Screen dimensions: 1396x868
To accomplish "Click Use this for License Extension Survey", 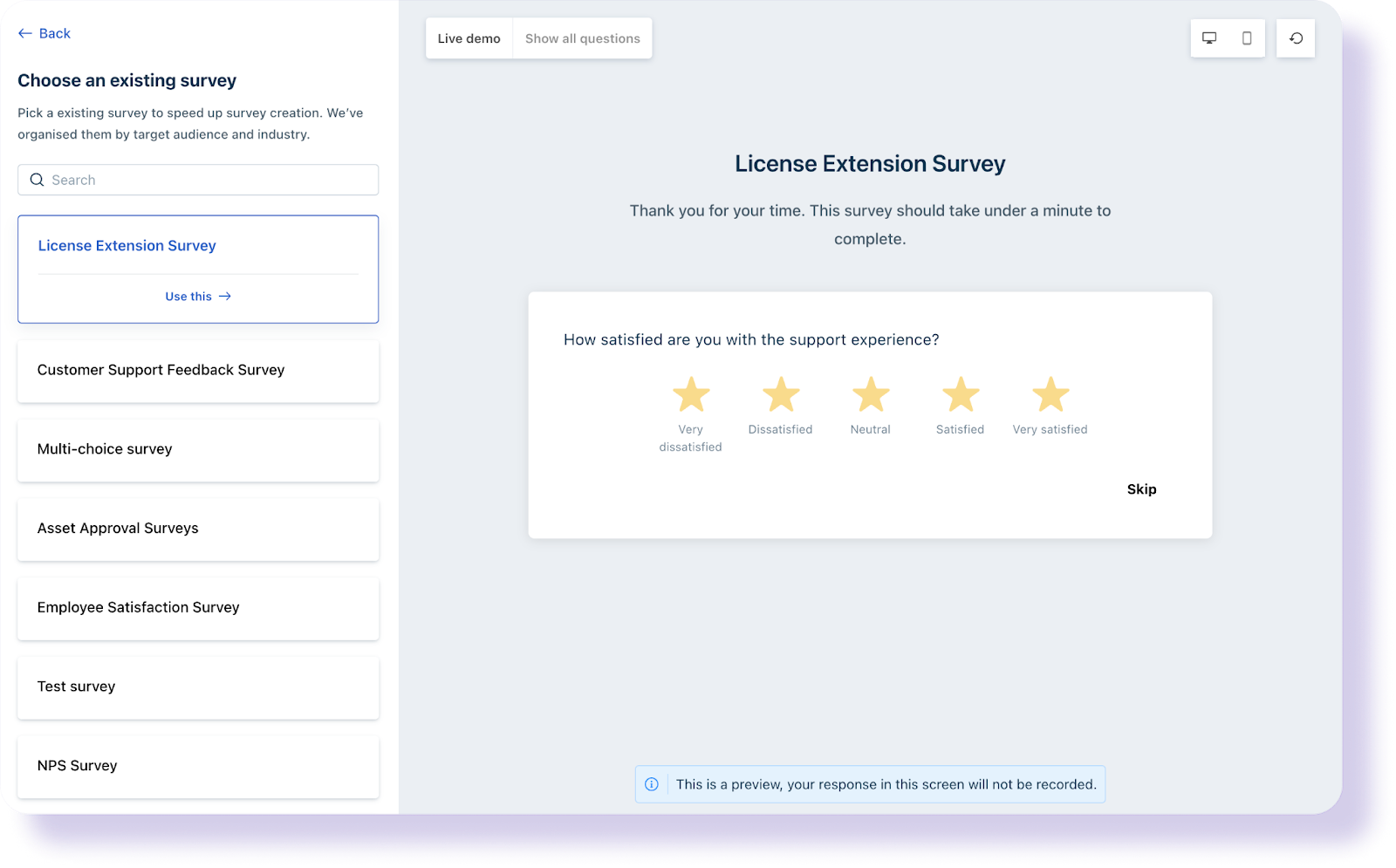I will tap(198, 297).
